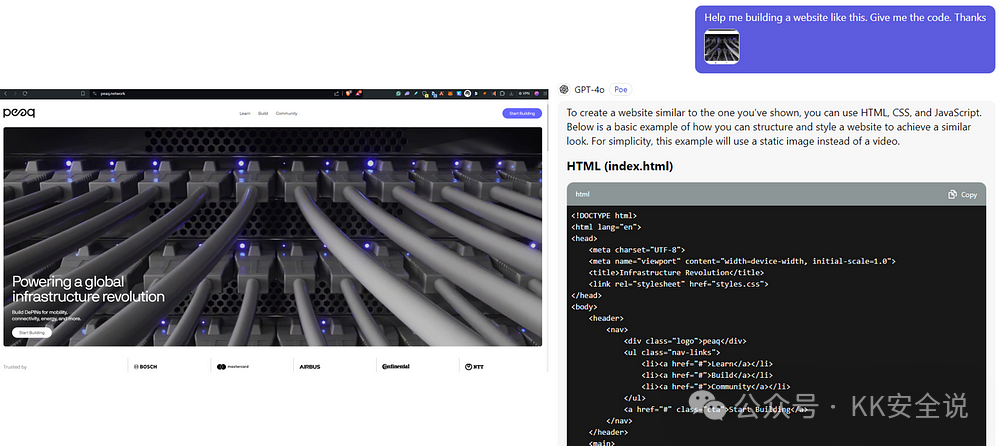Click the Brave shield icon in the address bar
Screen dimensions: 1000x446
point(347,93)
